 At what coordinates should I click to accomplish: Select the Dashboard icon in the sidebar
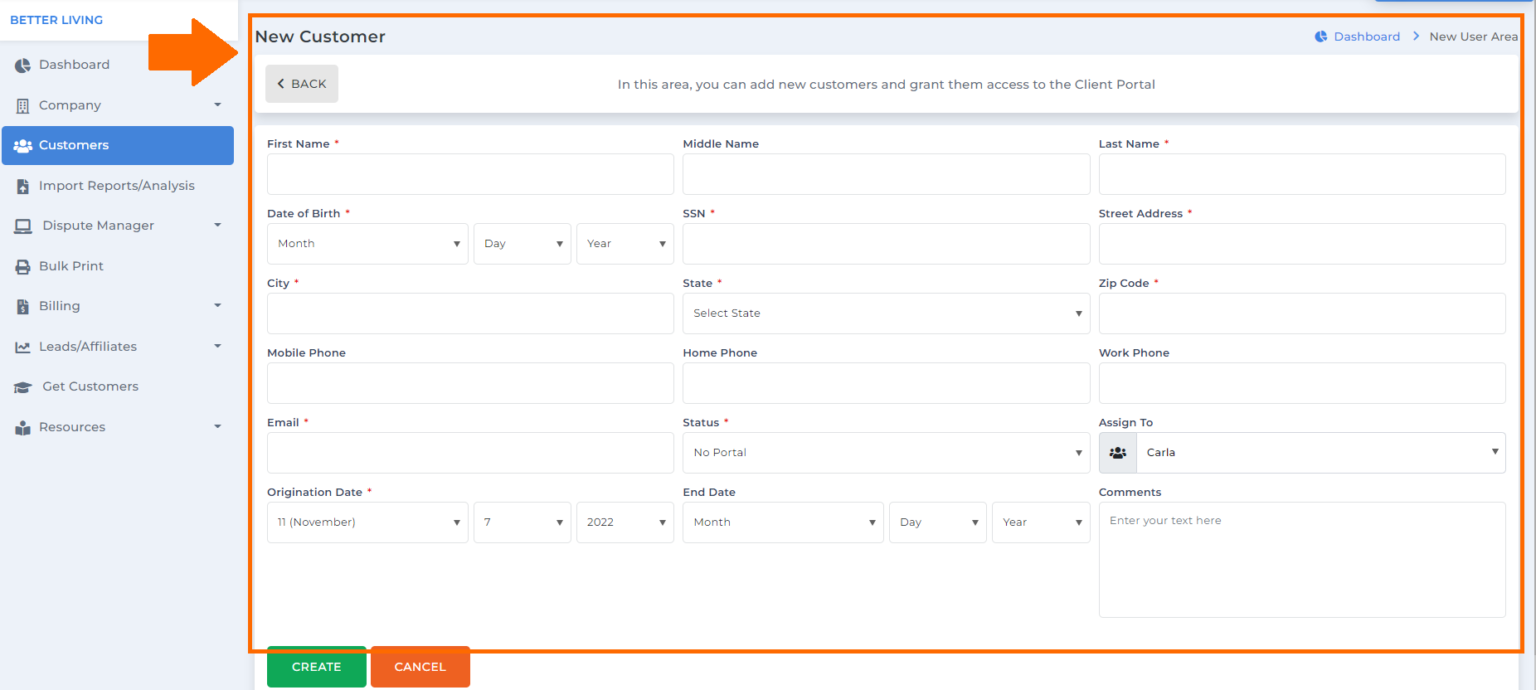(x=22, y=64)
